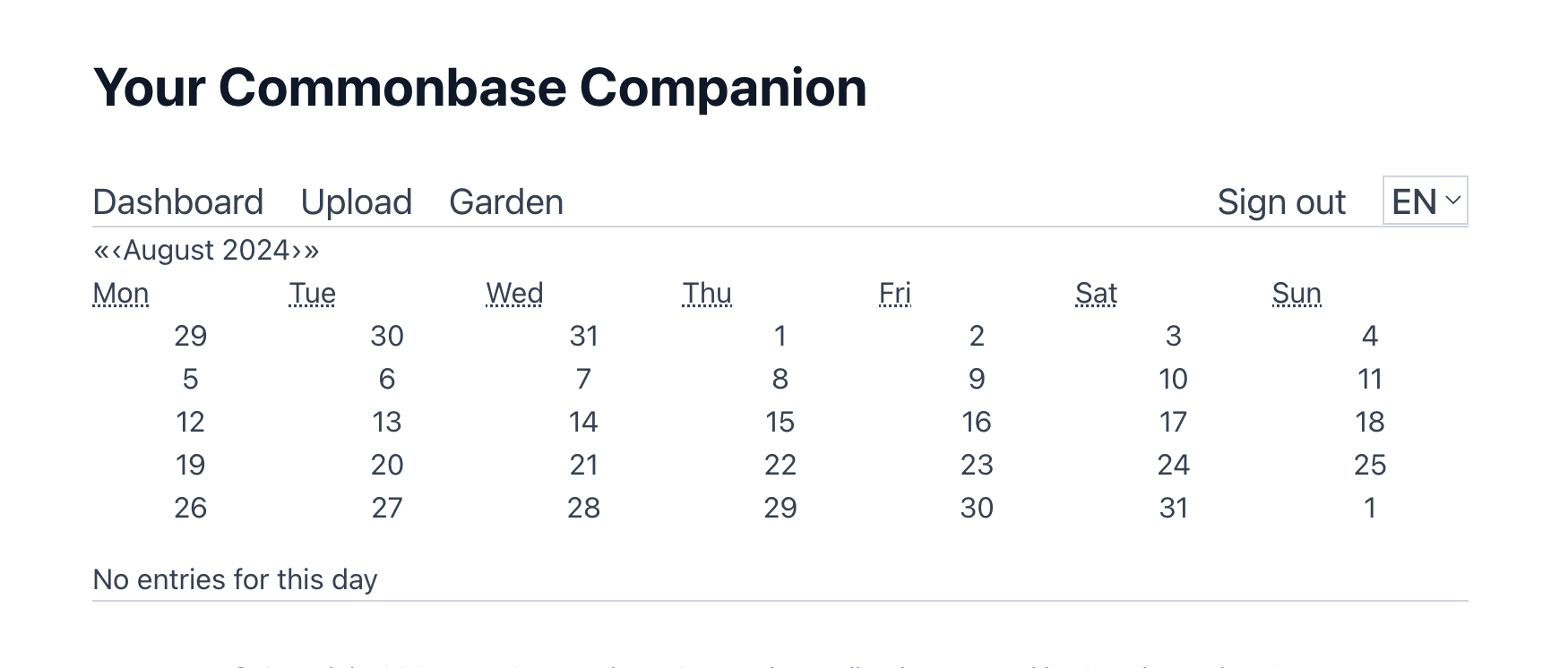Screen dimensions: 1568x668
Task: Click the August 2024 month label
Action: point(206,251)
